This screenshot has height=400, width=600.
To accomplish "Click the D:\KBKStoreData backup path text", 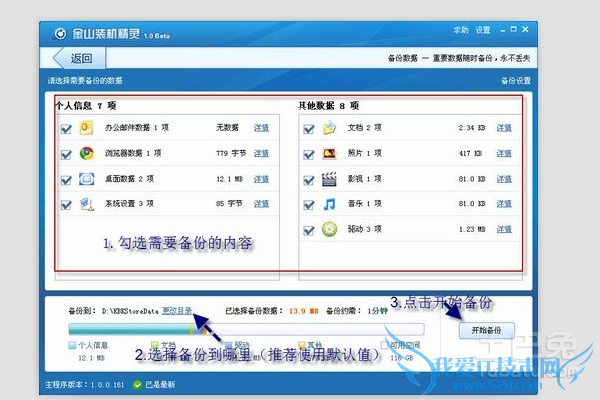I will tap(130, 311).
